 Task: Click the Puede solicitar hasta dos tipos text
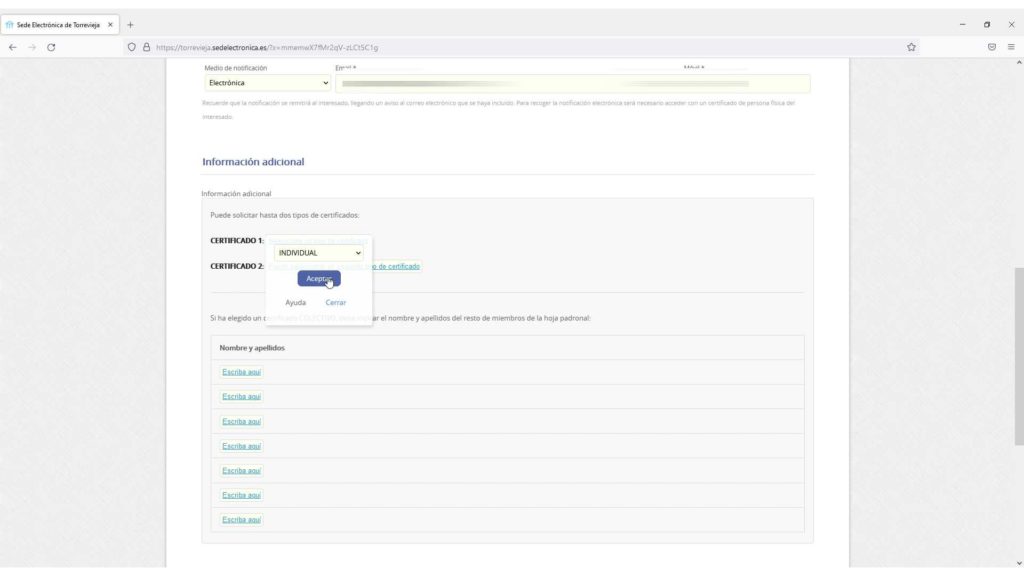click(x=285, y=215)
